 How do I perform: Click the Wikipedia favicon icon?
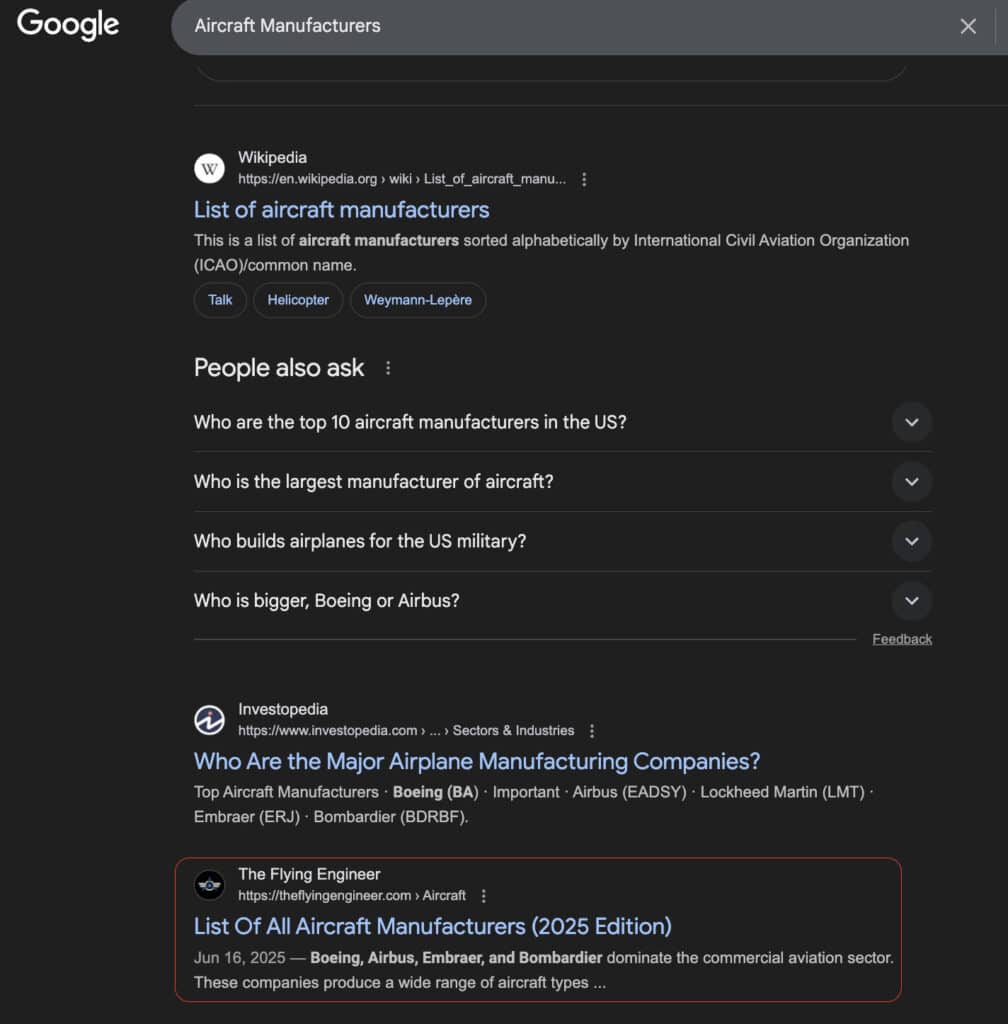[x=209, y=168]
